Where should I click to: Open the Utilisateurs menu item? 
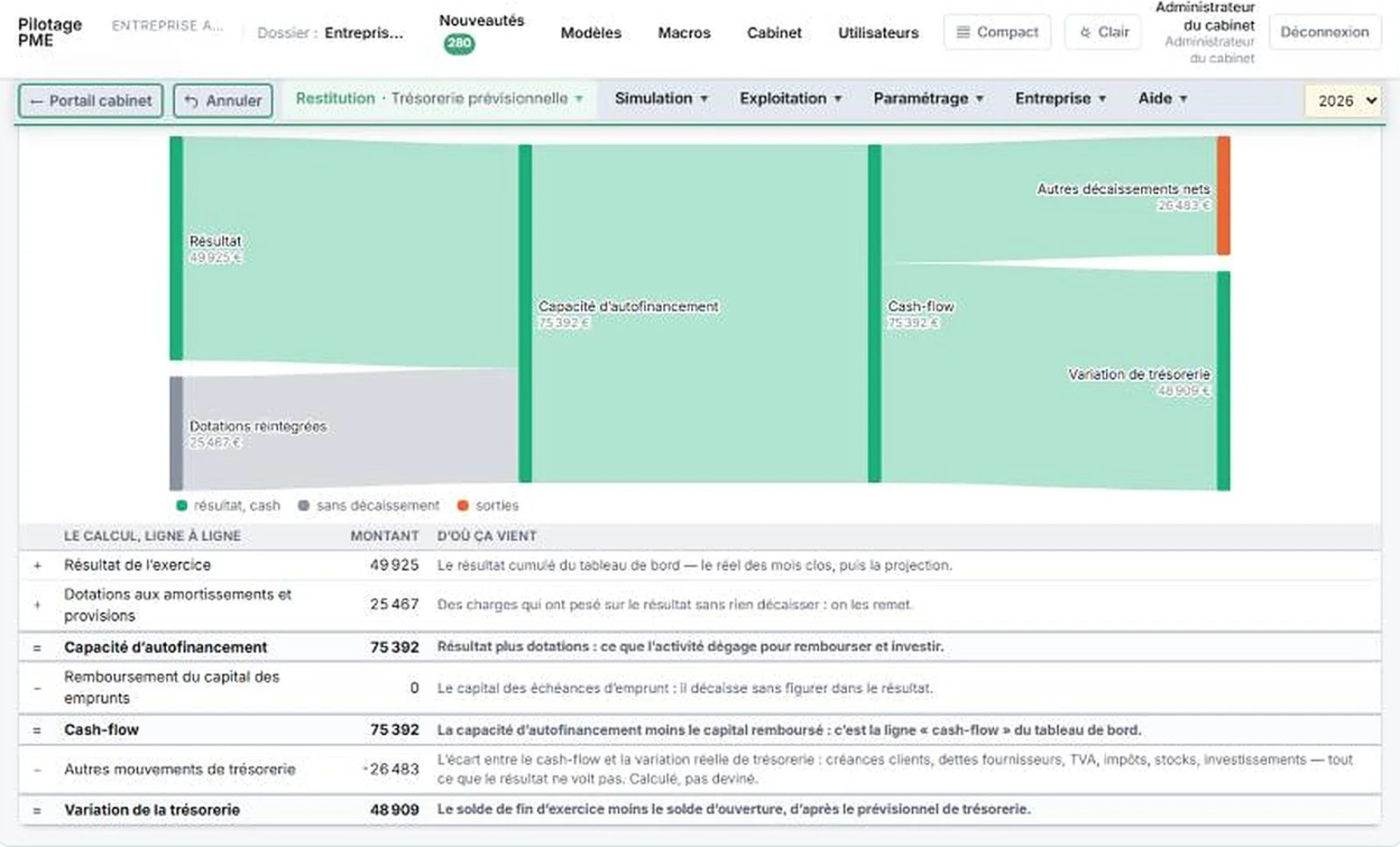(x=877, y=33)
